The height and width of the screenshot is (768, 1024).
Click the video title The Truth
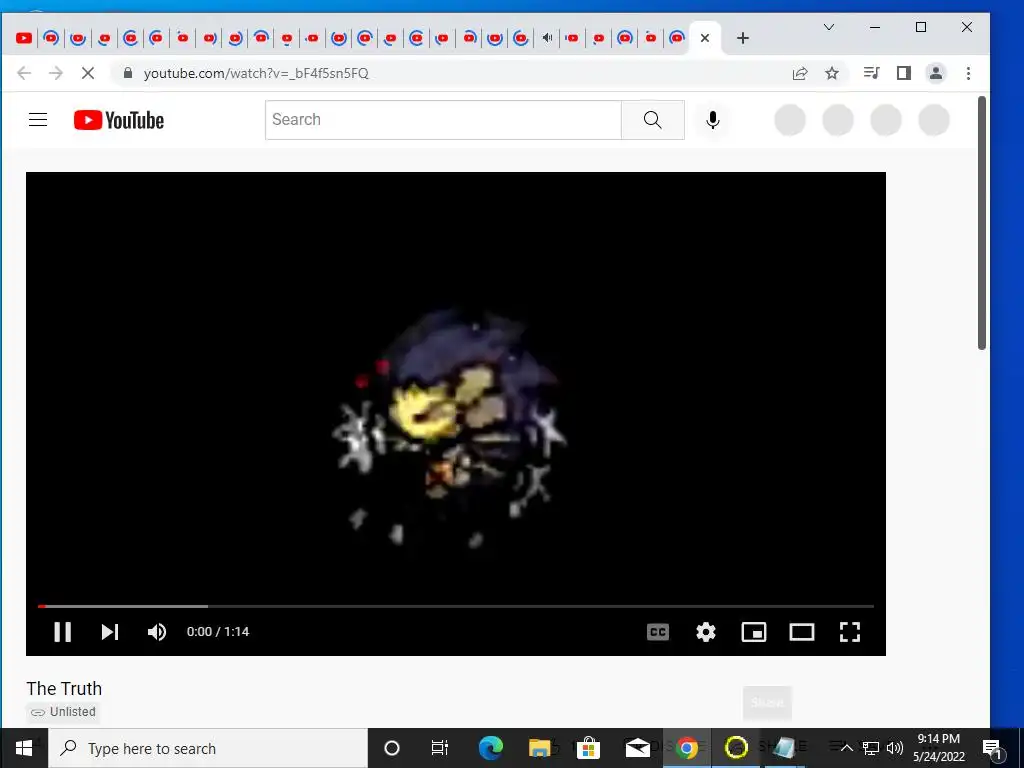tap(64, 688)
